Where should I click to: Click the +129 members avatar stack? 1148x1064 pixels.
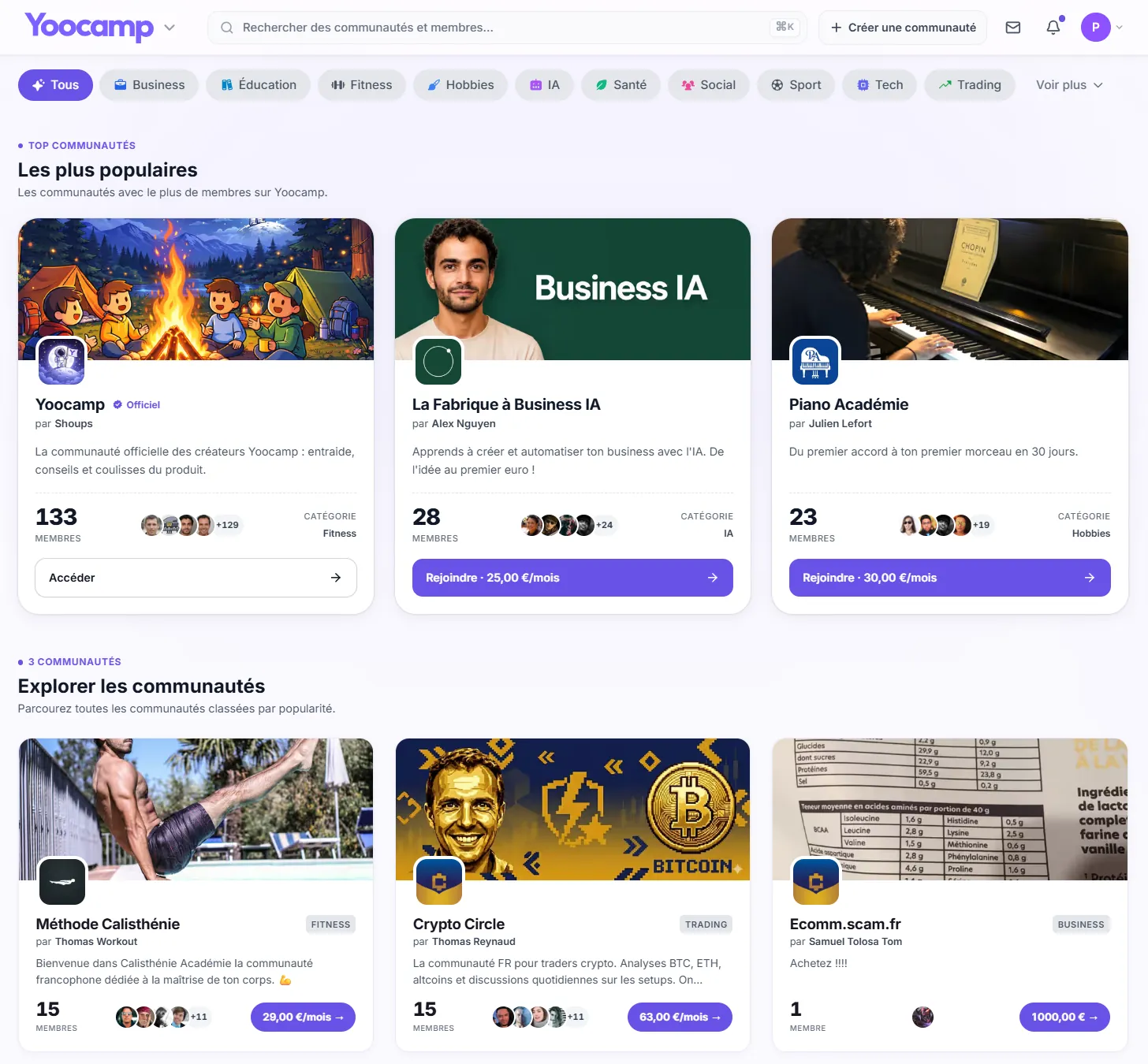191,525
